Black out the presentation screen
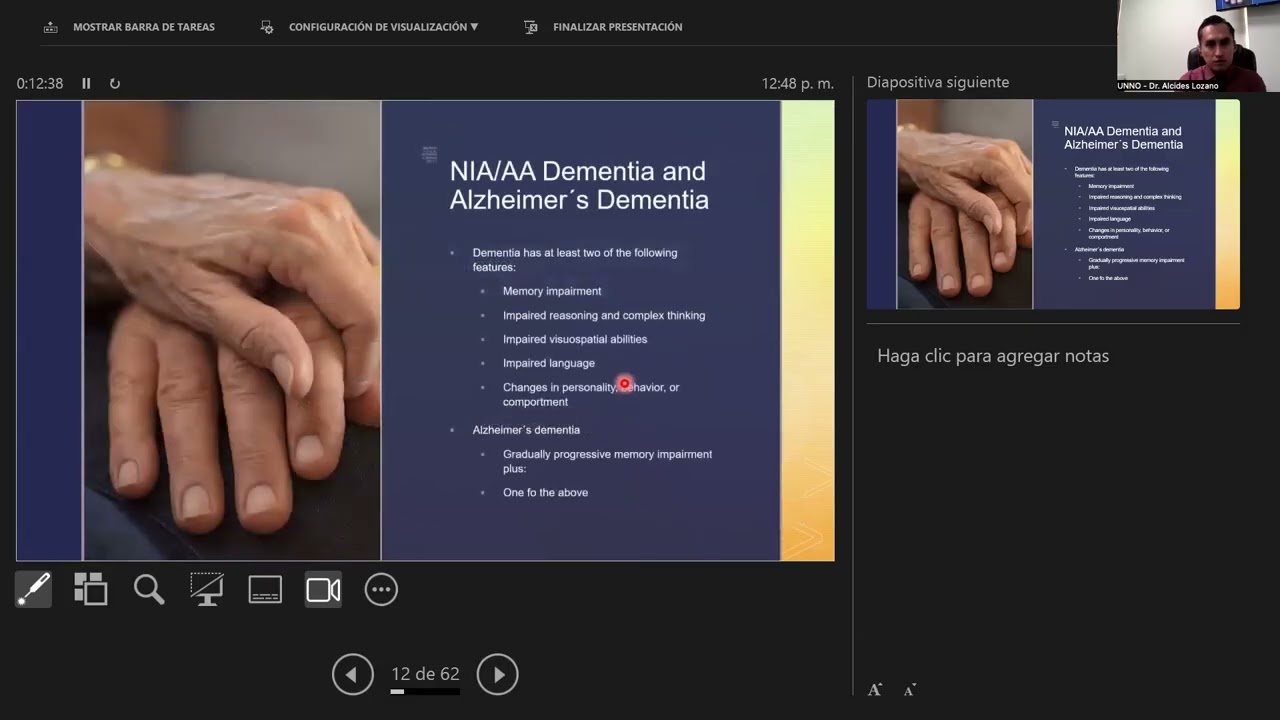This screenshot has width=1280, height=720. (207, 590)
